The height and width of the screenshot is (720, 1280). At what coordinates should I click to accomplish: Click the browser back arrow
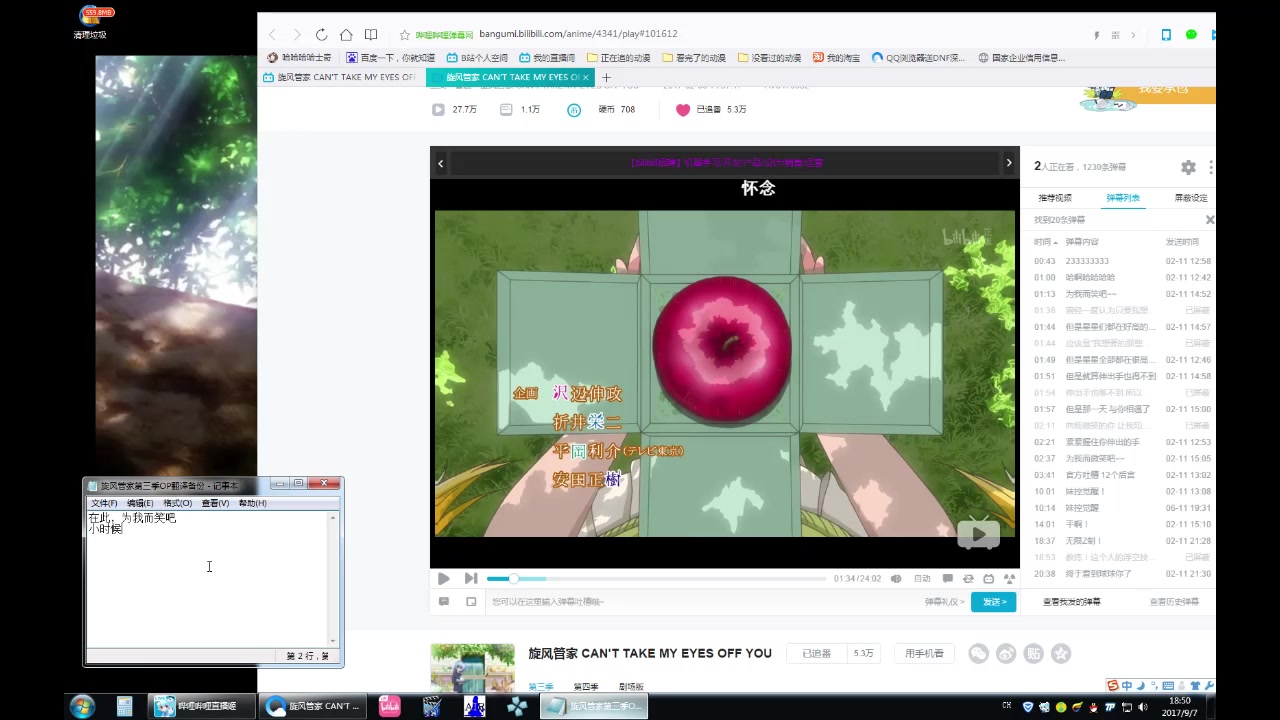point(272,34)
